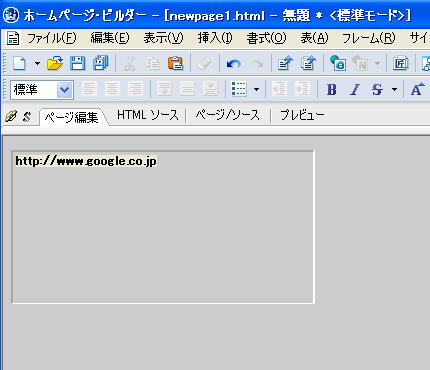Paste using the clipboard icon
Viewport: 430px width, 370px height.
(x=175, y=63)
